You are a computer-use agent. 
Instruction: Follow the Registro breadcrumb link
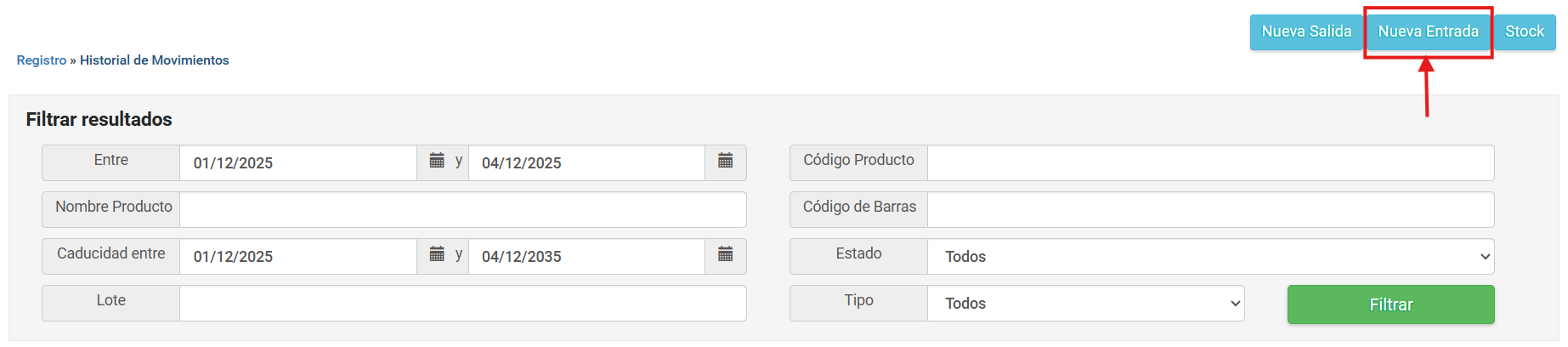[x=42, y=60]
